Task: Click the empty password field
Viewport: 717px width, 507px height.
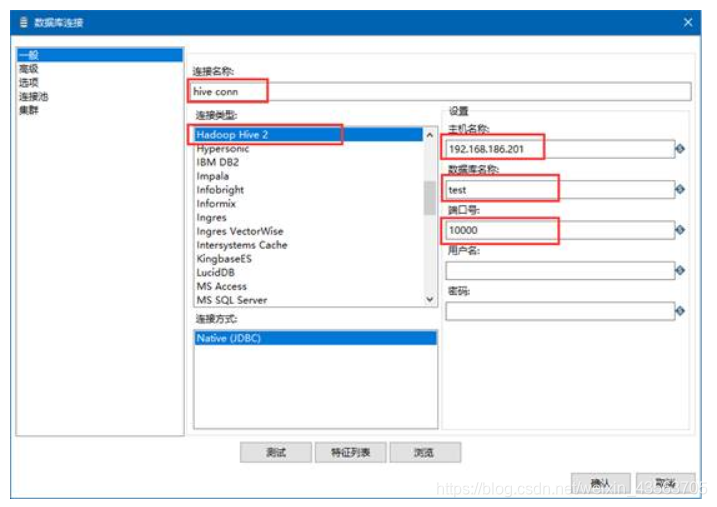Action: [x=560, y=311]
